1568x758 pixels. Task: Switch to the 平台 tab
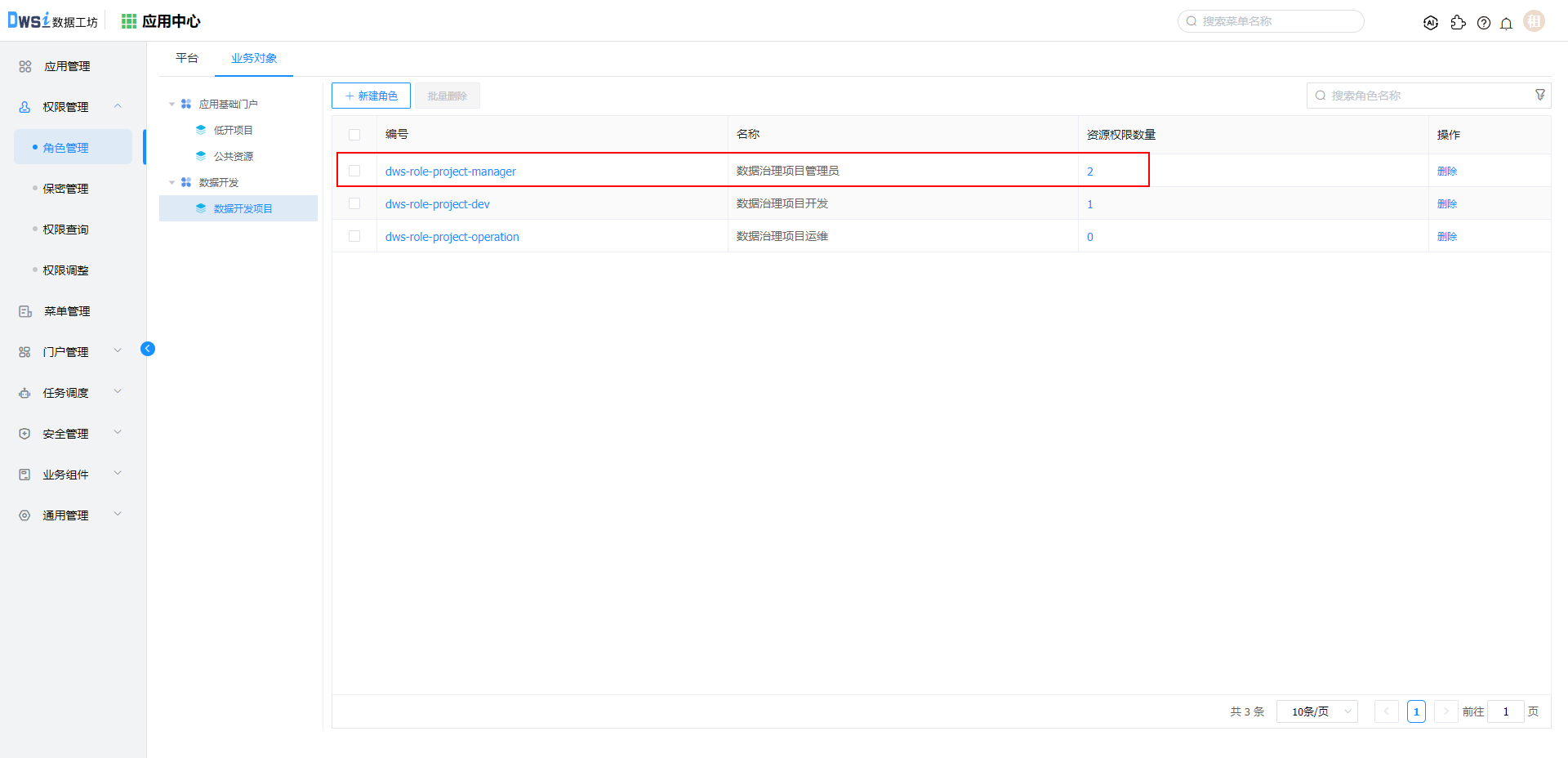pyautogui.click(x=187, y=58)
